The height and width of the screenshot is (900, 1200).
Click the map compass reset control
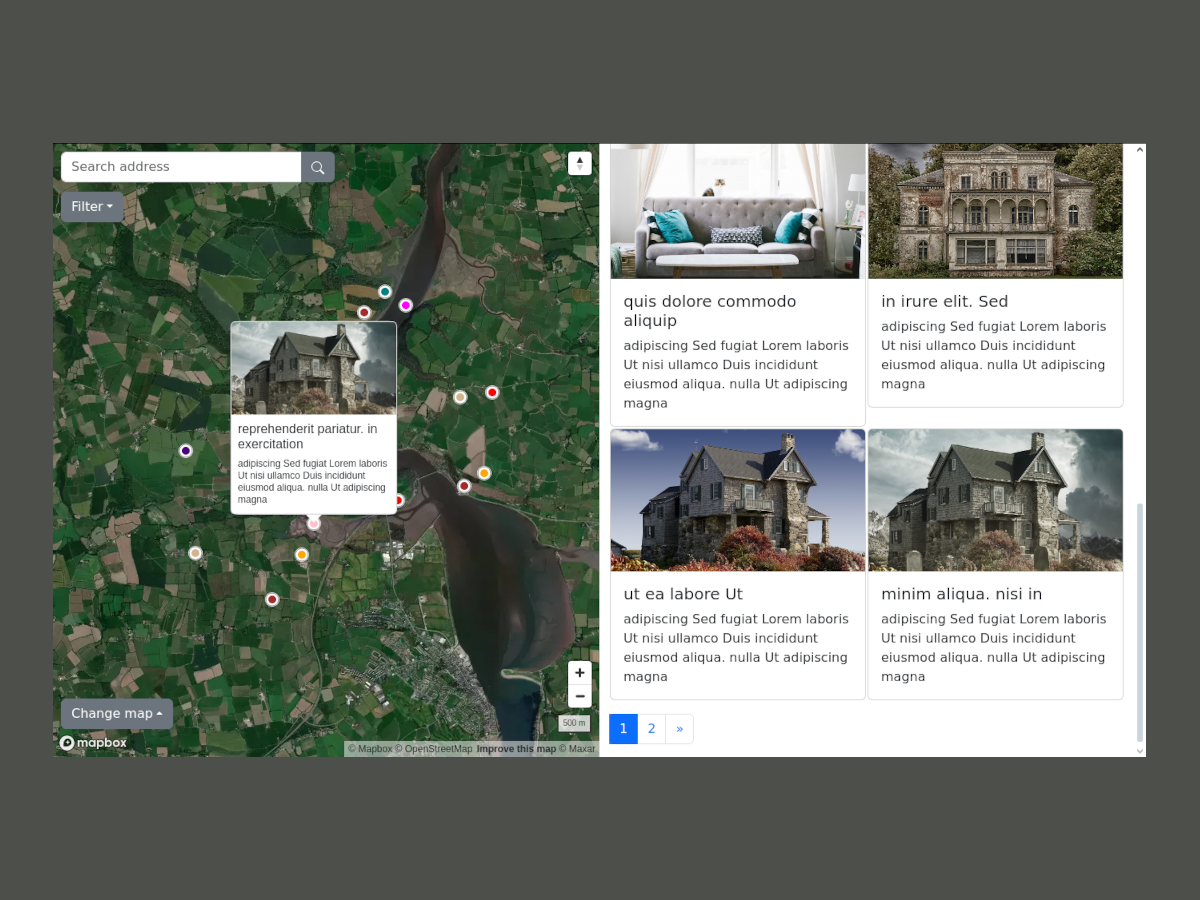[x=580, y=162]
